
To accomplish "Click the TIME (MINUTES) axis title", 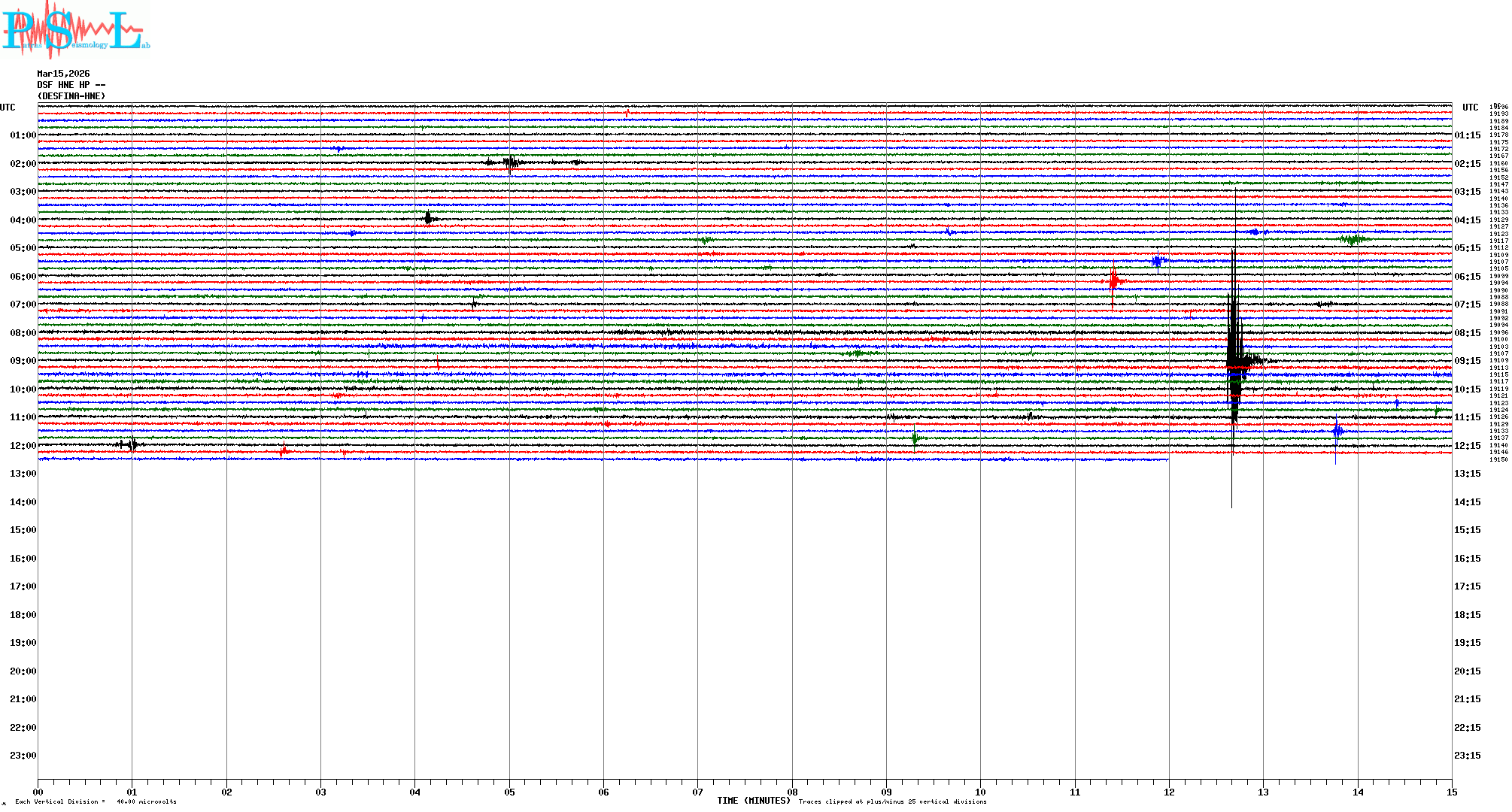I will pyautogui.click(x=753, y=801).
